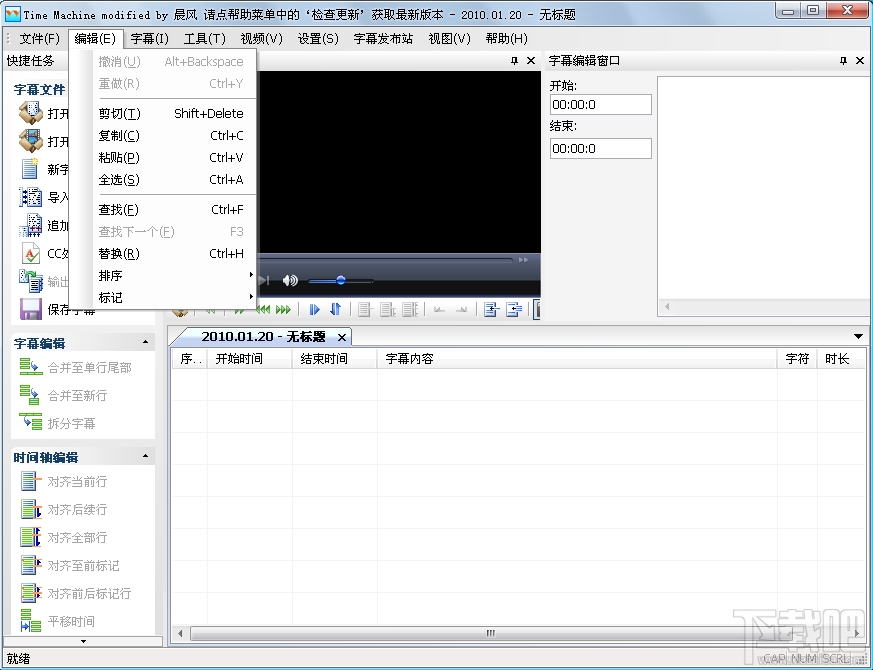This screenshot has width=873, height=670.
Task: Open the 字幕(I) menu
Action: pos(150,38)
